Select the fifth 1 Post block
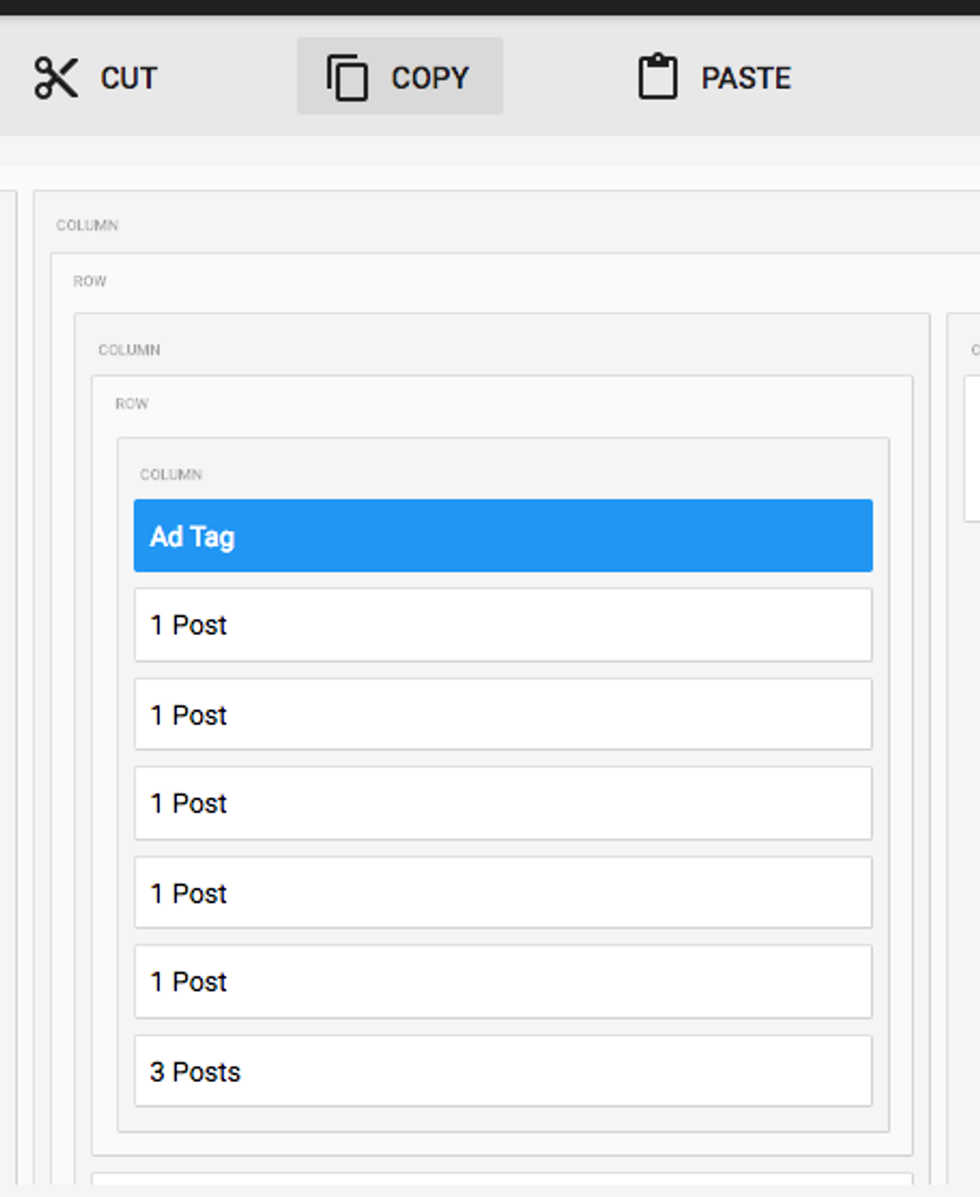This screenshot has height=1197, width=980. [x=503, y=982]
